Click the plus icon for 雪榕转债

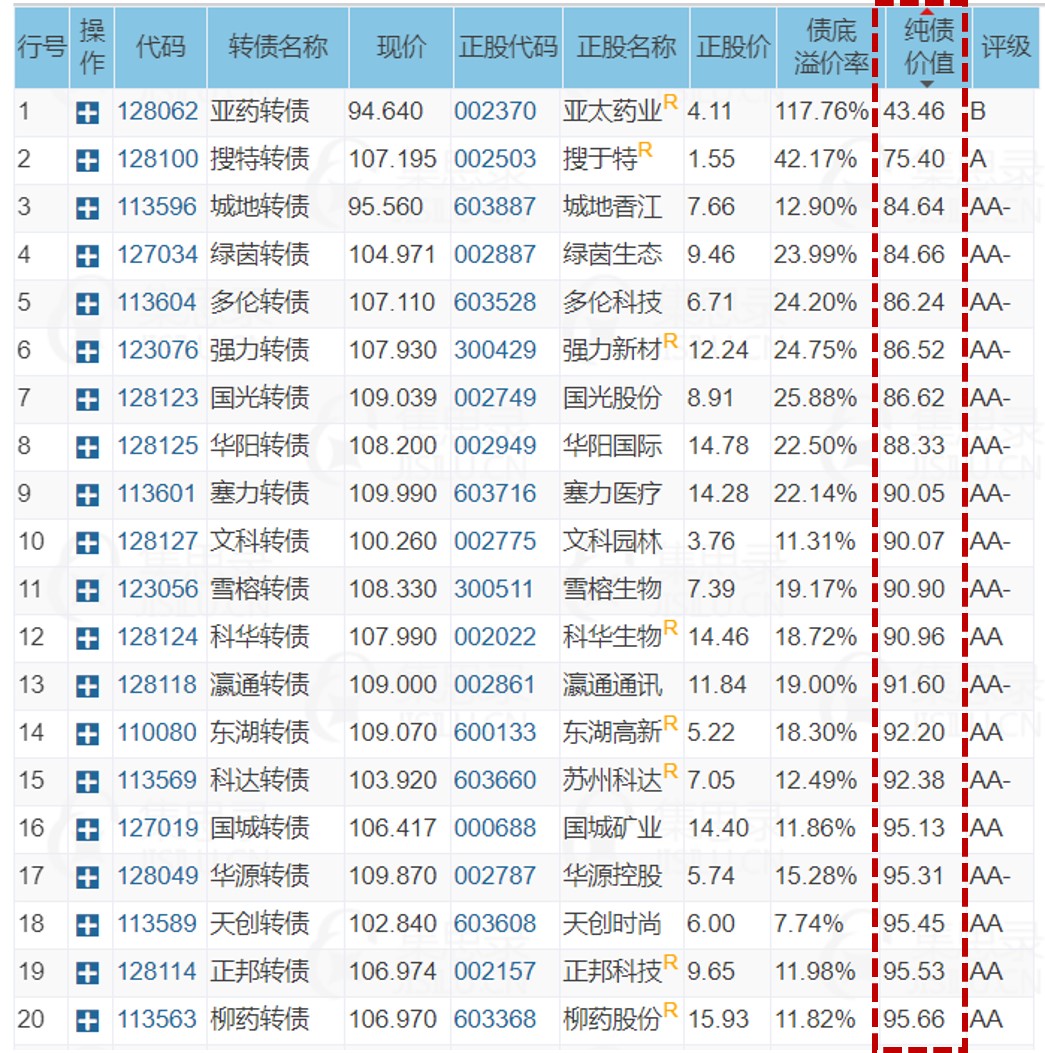[x=87, y=591]
